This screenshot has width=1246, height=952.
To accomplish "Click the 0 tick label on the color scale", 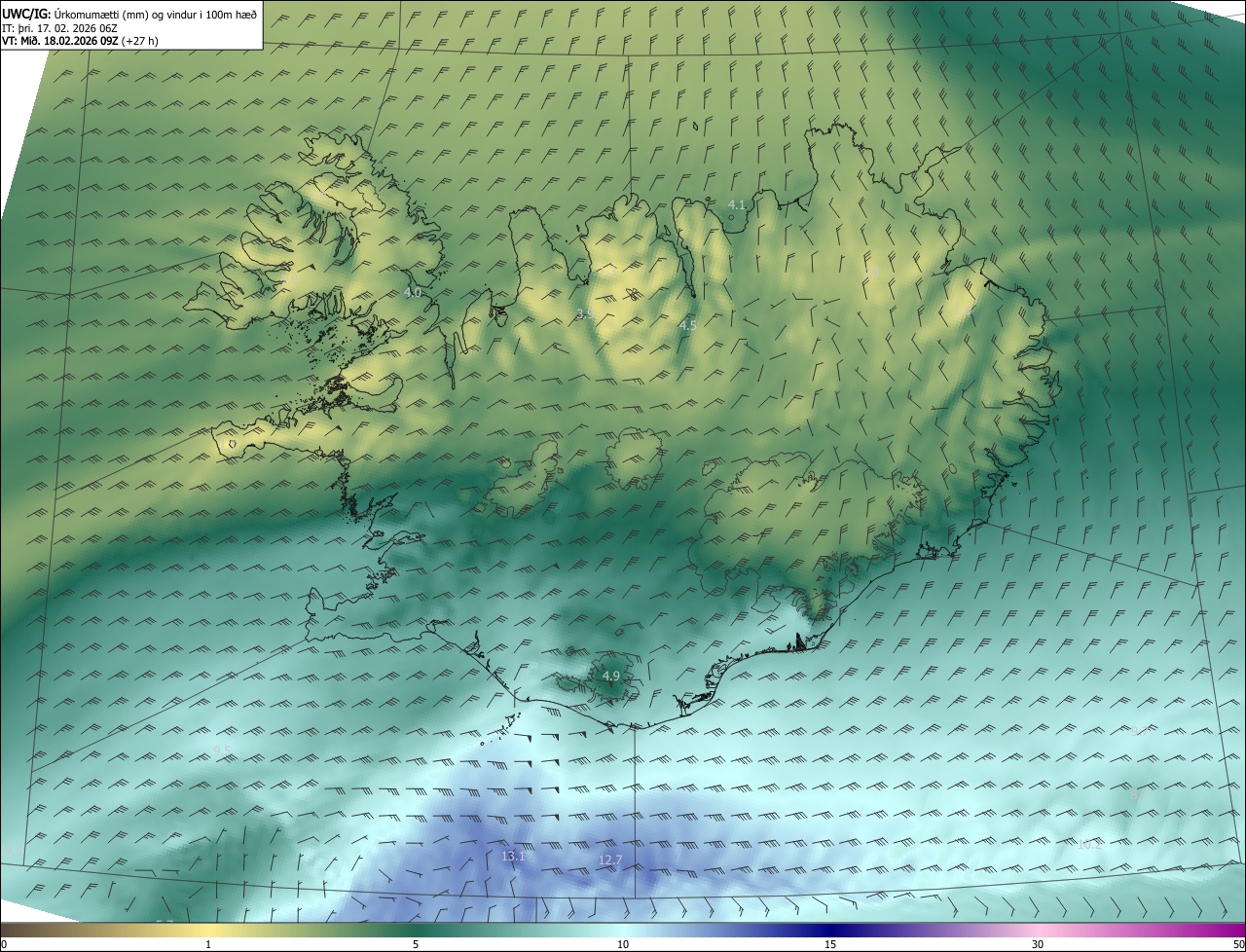I will click(x=4, y=944).
